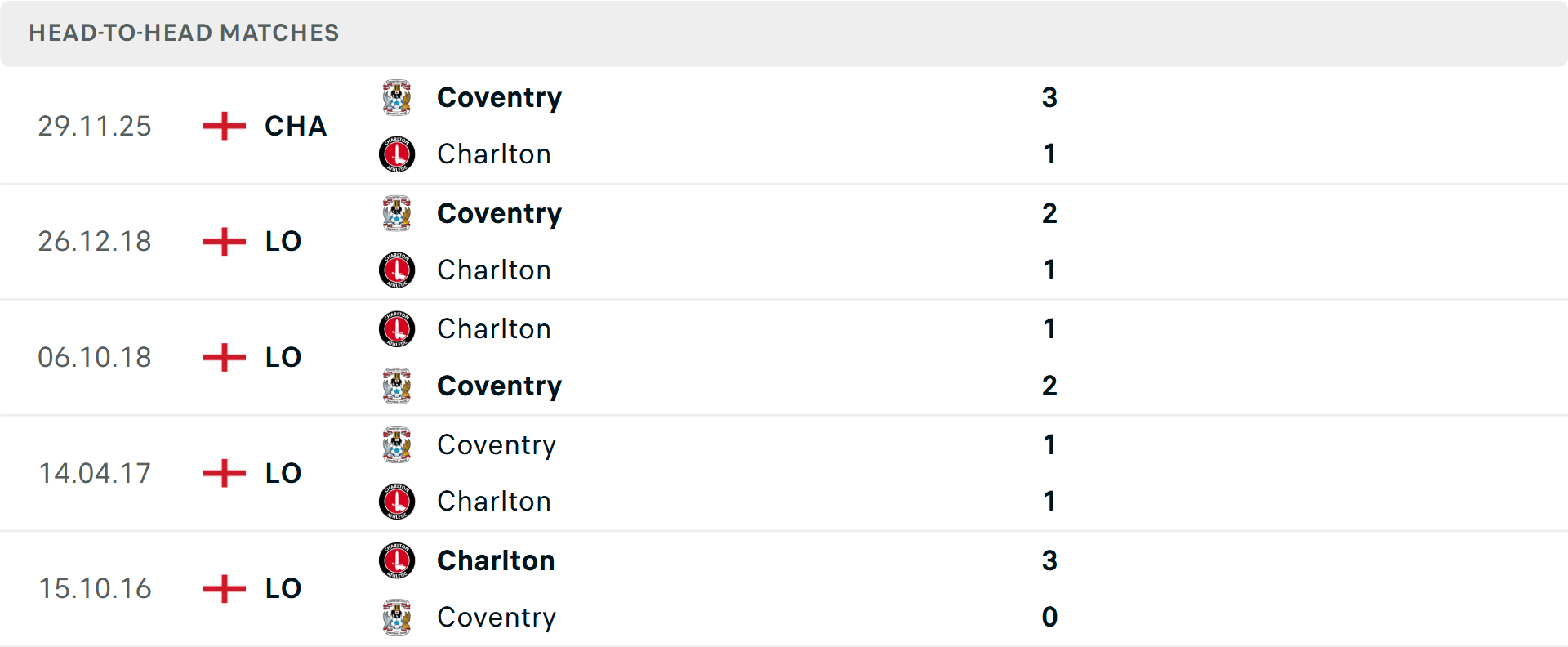Open the CHA league label
Viewport: 1568px width, 647px height.
tap(296, 126)
